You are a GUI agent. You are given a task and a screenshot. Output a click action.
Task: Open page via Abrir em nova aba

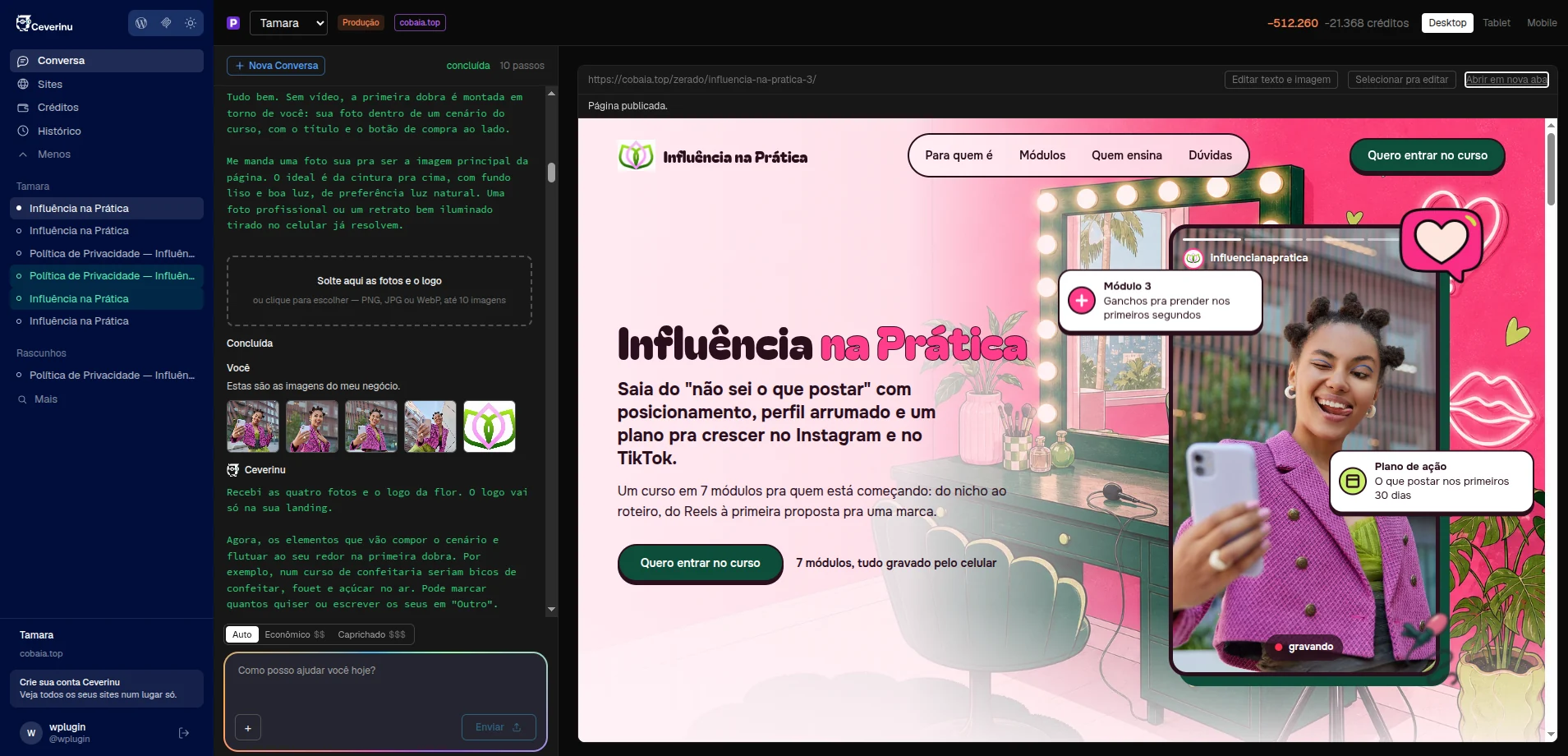click(x=1506, y=80)
